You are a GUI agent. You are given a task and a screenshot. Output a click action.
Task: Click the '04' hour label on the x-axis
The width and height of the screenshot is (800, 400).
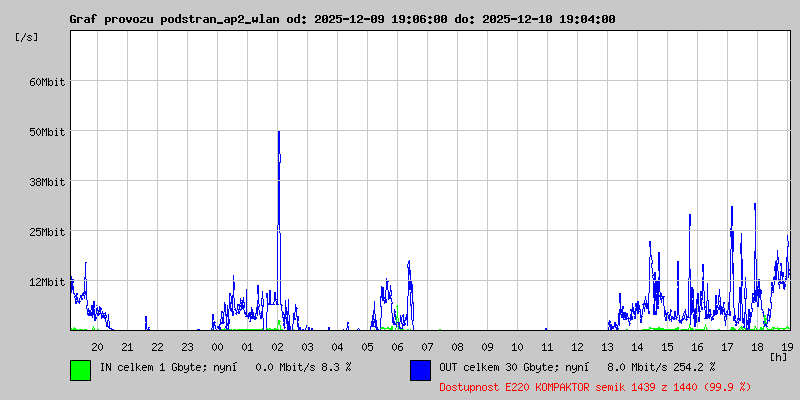(x=337, y=347)
